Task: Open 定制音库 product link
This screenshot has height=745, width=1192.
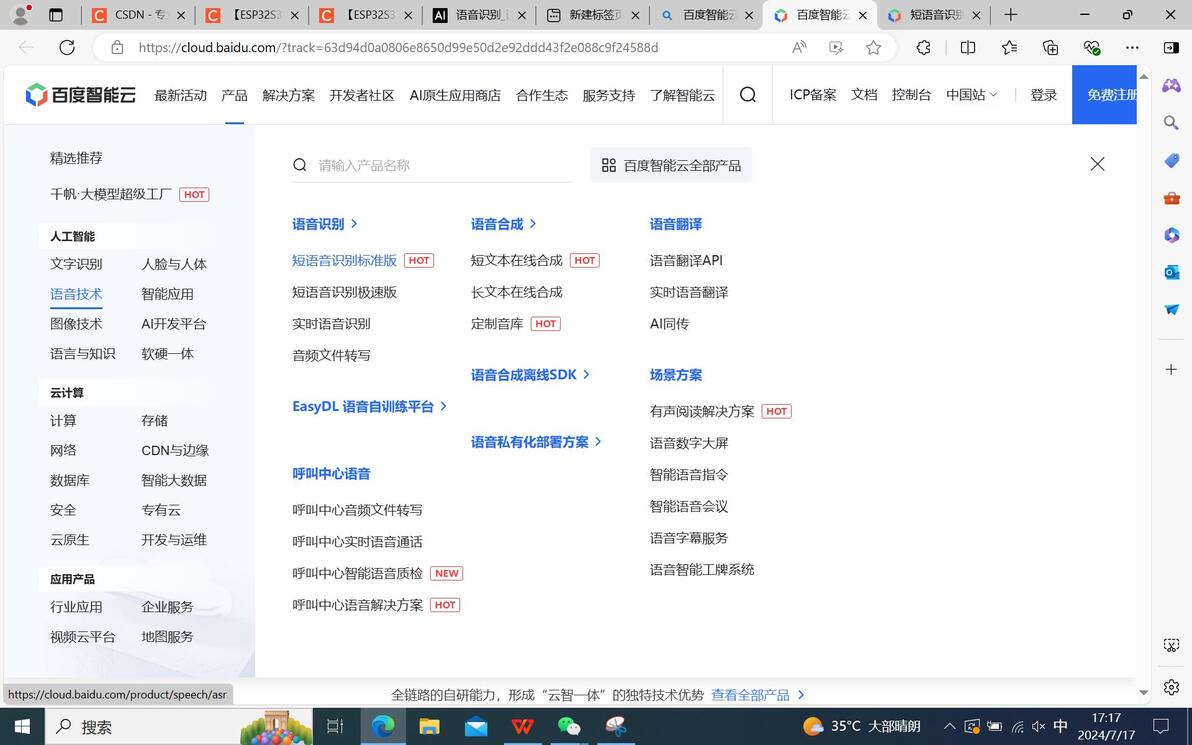Action: pos(497,324)
